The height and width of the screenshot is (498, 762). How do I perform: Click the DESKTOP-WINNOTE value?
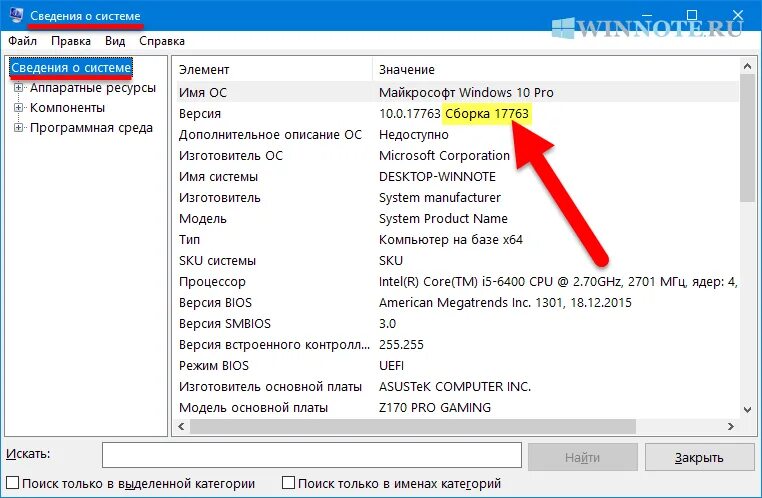pyautogui.click(x=437, y=176)
